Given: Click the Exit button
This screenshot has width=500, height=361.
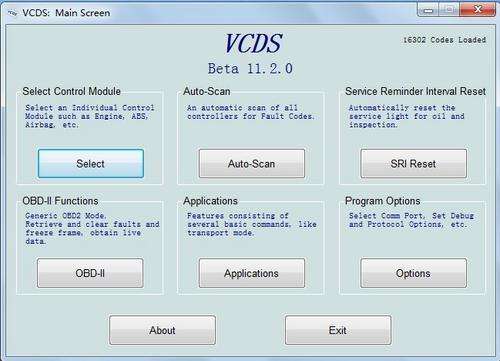Looking at the screenshot, I should tap(338, 330).
